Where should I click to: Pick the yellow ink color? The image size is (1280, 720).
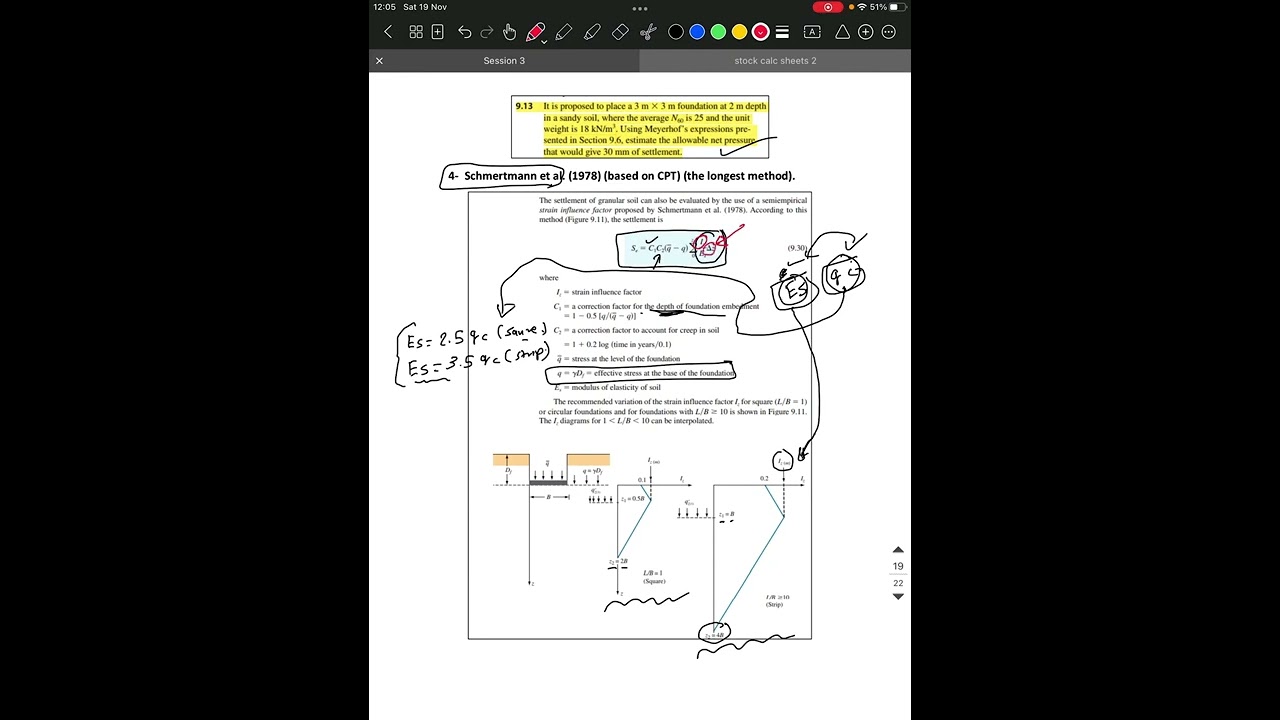[739, 32]
